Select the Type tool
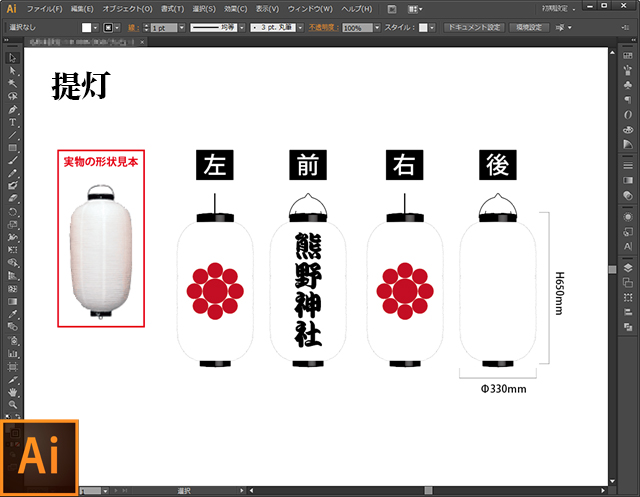Viewport: 640px width, 497px height. tap(12, 122)
